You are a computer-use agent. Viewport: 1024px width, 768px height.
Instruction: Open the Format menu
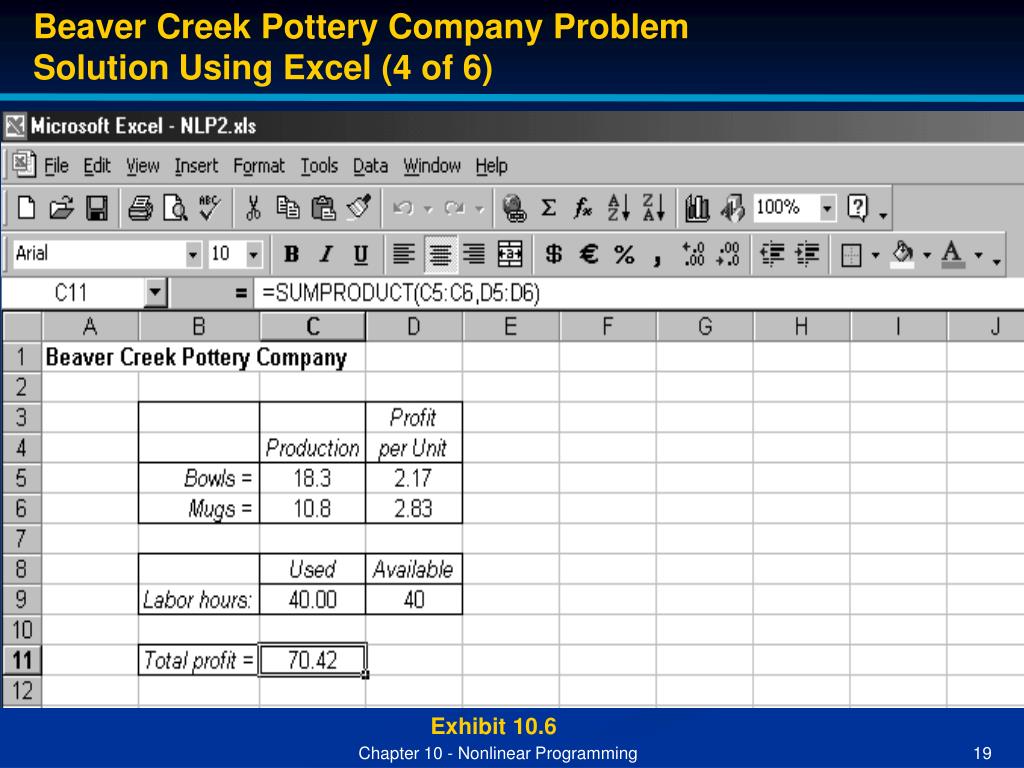[x=259, y=166]
